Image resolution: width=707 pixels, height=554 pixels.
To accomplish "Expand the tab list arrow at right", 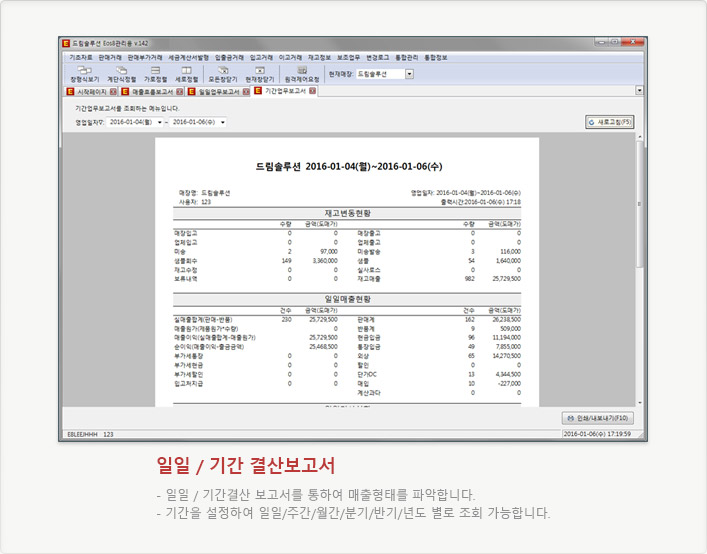I will pyautogui.click(x=639, y=91).
